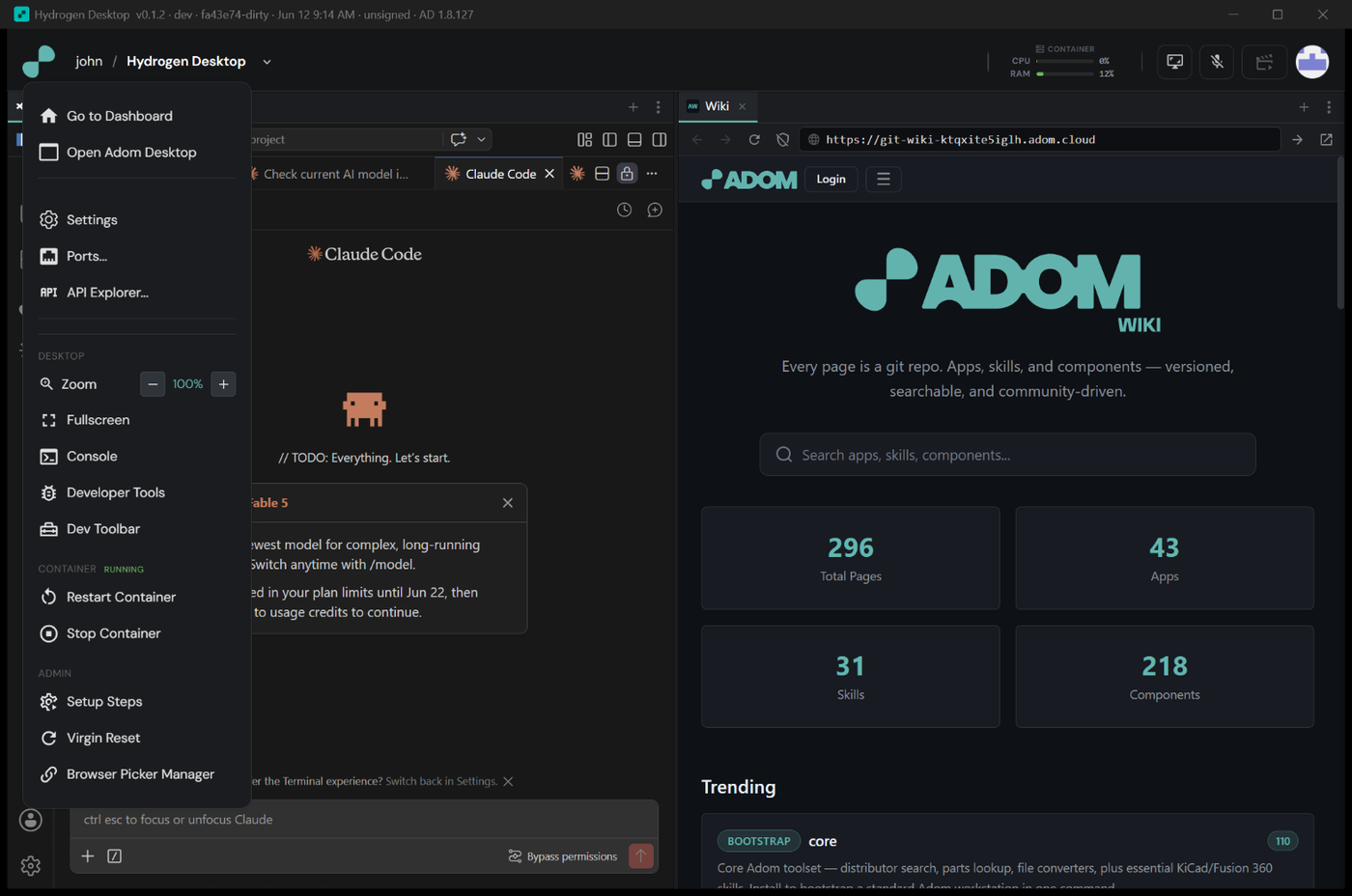Screen dimensions: 1352x896
Task: Click the Switch back in Settings link
Action: point(441,781)
